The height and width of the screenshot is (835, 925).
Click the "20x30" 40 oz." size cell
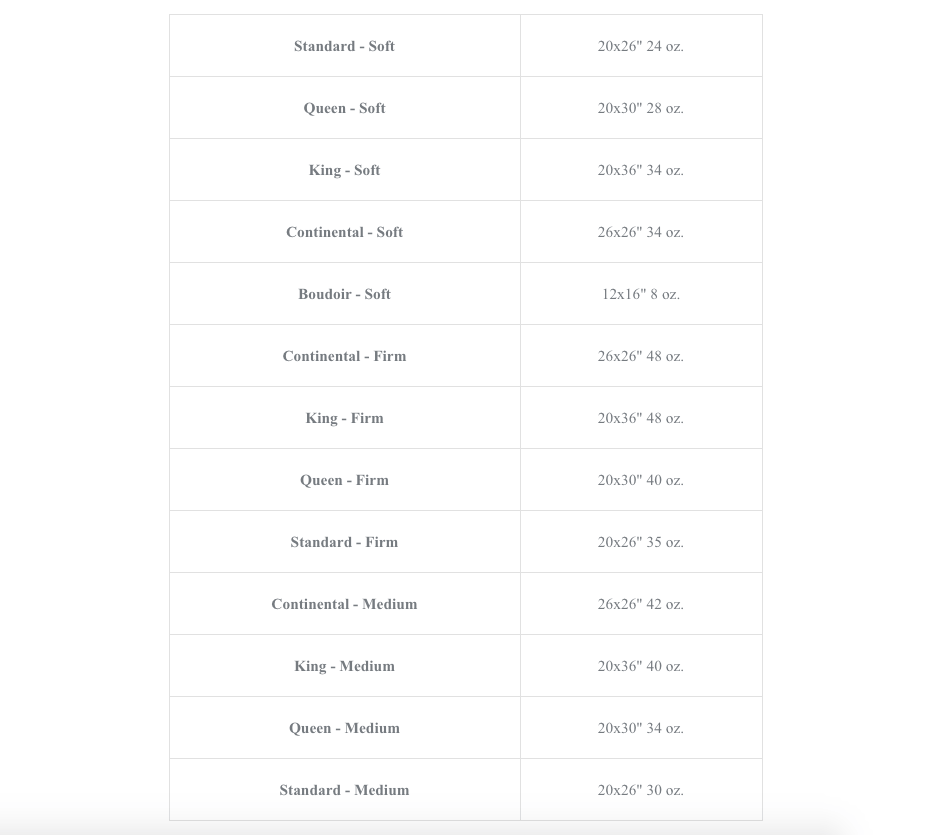pyautogui.click(x=640, y=480)
